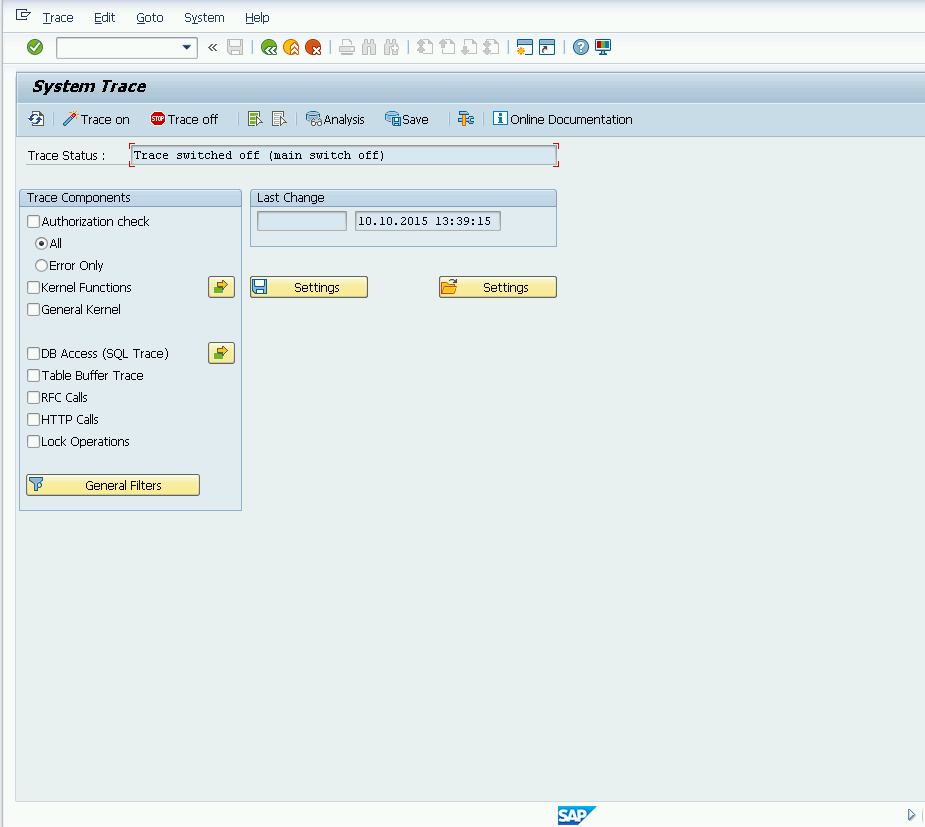
Task: Open the print dropdown in the toolbar
Action: pyautogui.click(x=346, y=47)
